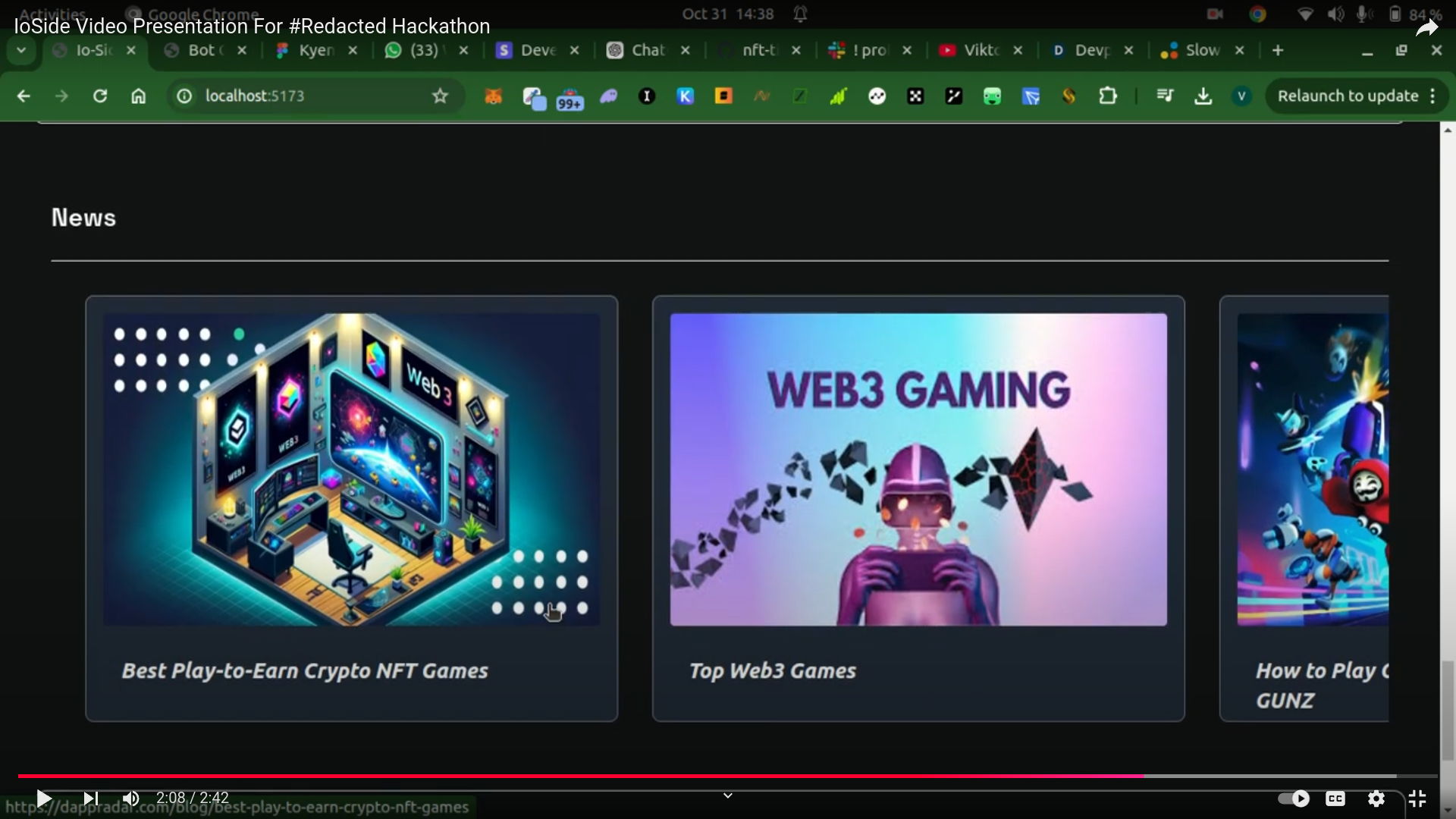Viewport: 1456px width, 819px height.
Task: Switch to the Slow tab
Action: click(x=1201, y=50)
